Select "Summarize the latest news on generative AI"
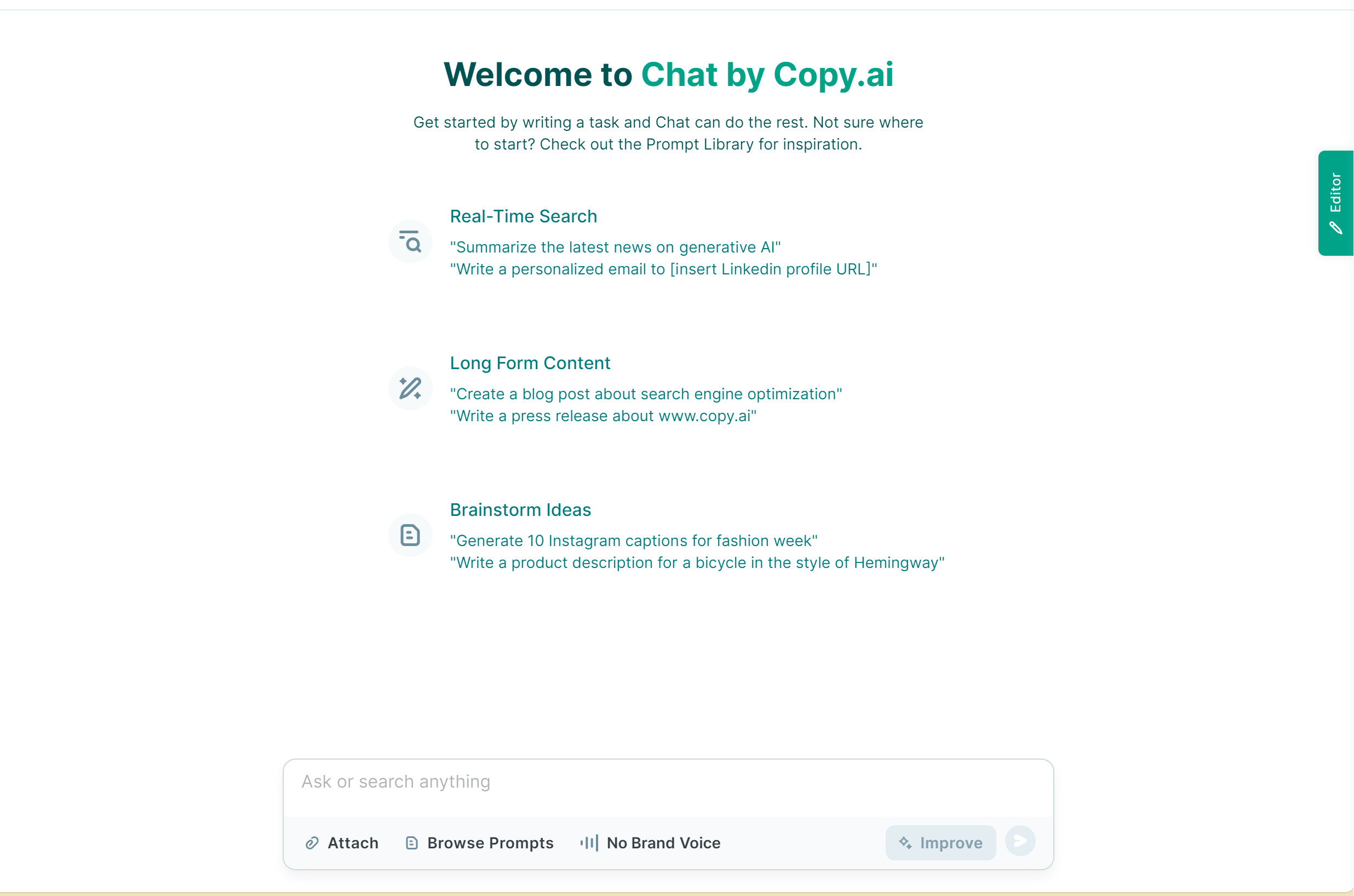Viewport: 1354px width, 896px height. tap(615, 248)
